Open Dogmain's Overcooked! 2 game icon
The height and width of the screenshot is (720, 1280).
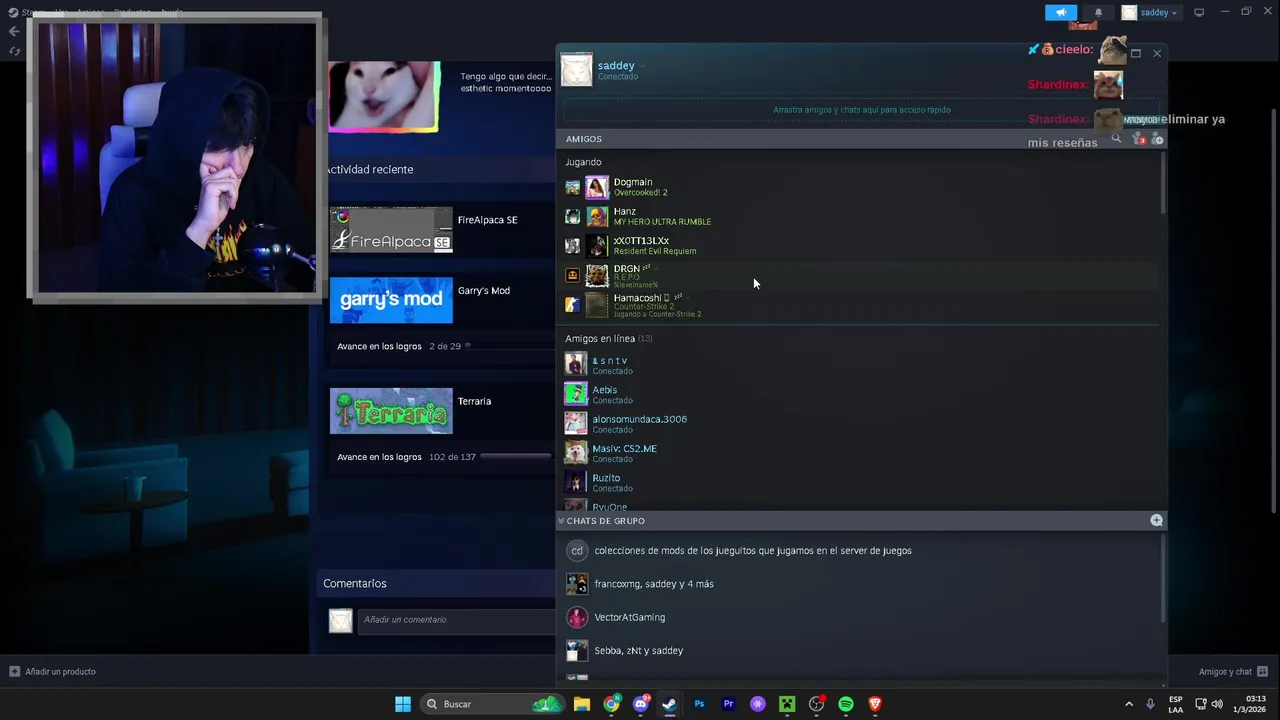(x=572, y=187)
